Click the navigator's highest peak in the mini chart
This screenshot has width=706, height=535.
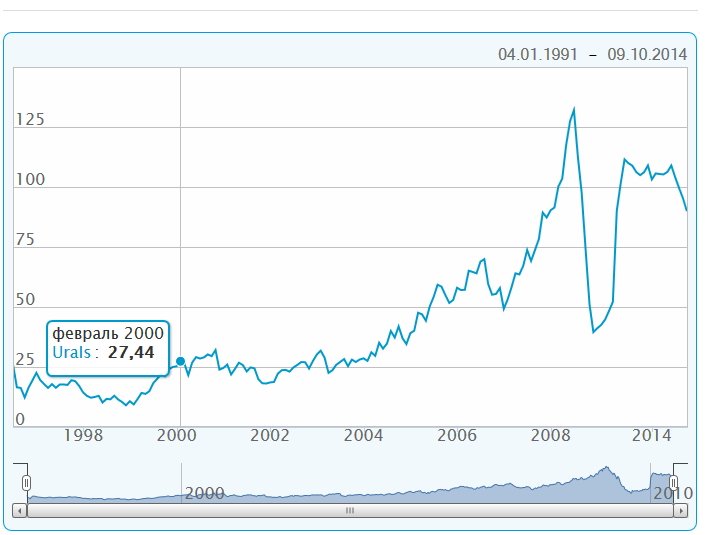pos(604,467)
